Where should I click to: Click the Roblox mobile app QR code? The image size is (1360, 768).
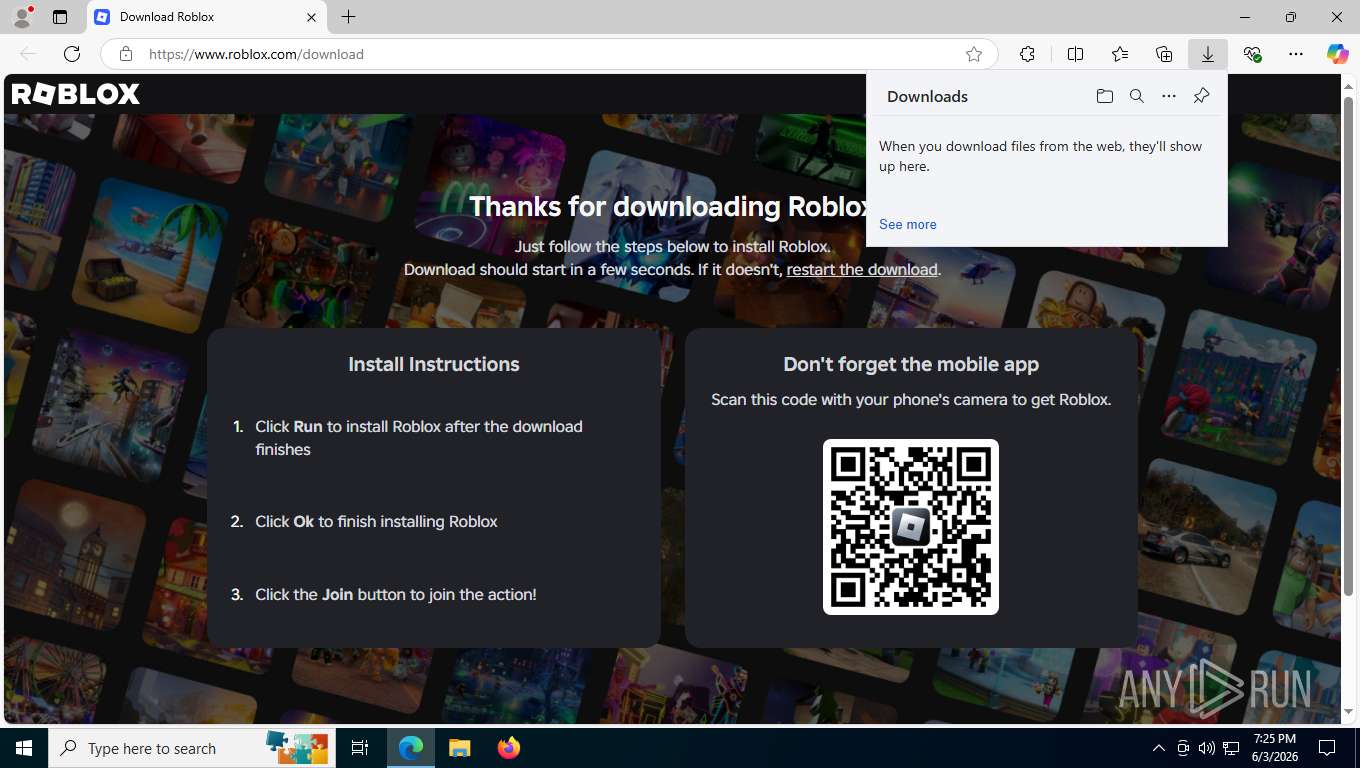point(911,527)
